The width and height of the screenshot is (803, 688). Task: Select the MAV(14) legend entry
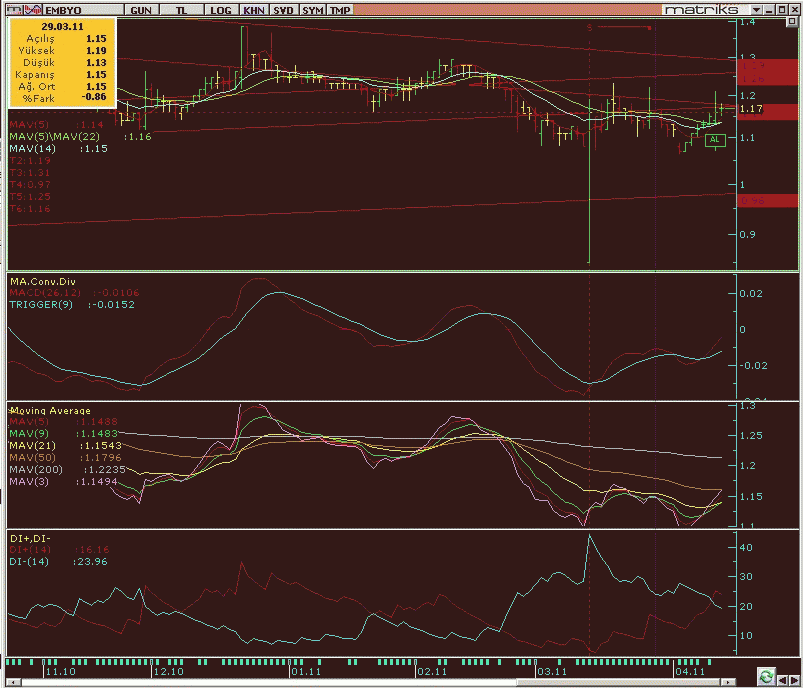point(58,149)
